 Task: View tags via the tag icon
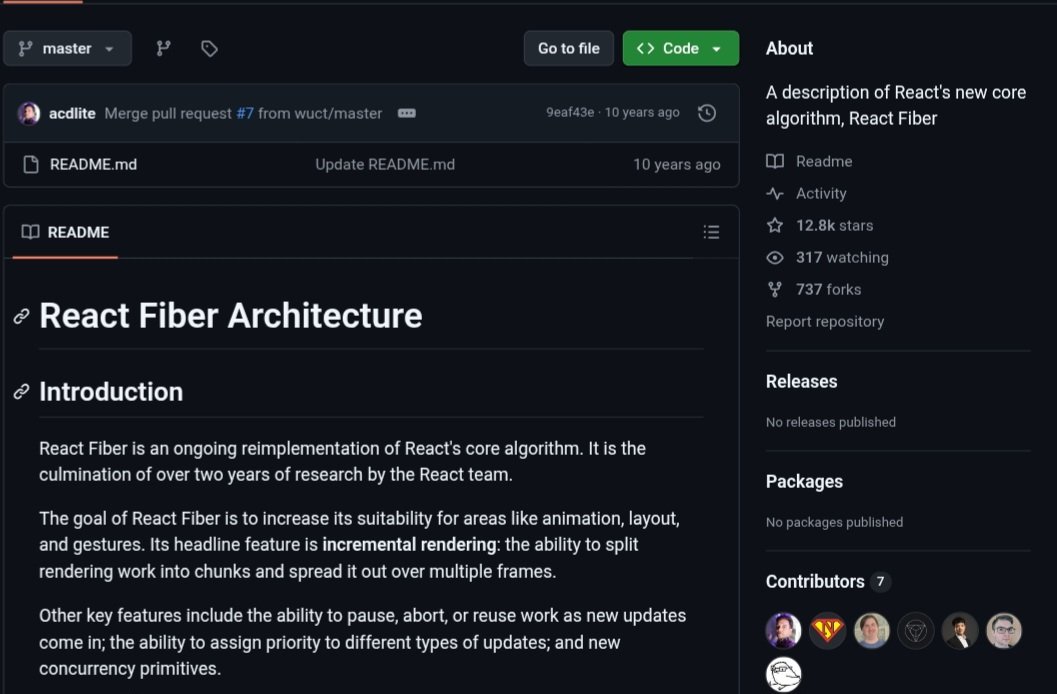click(x=209, y=49)
